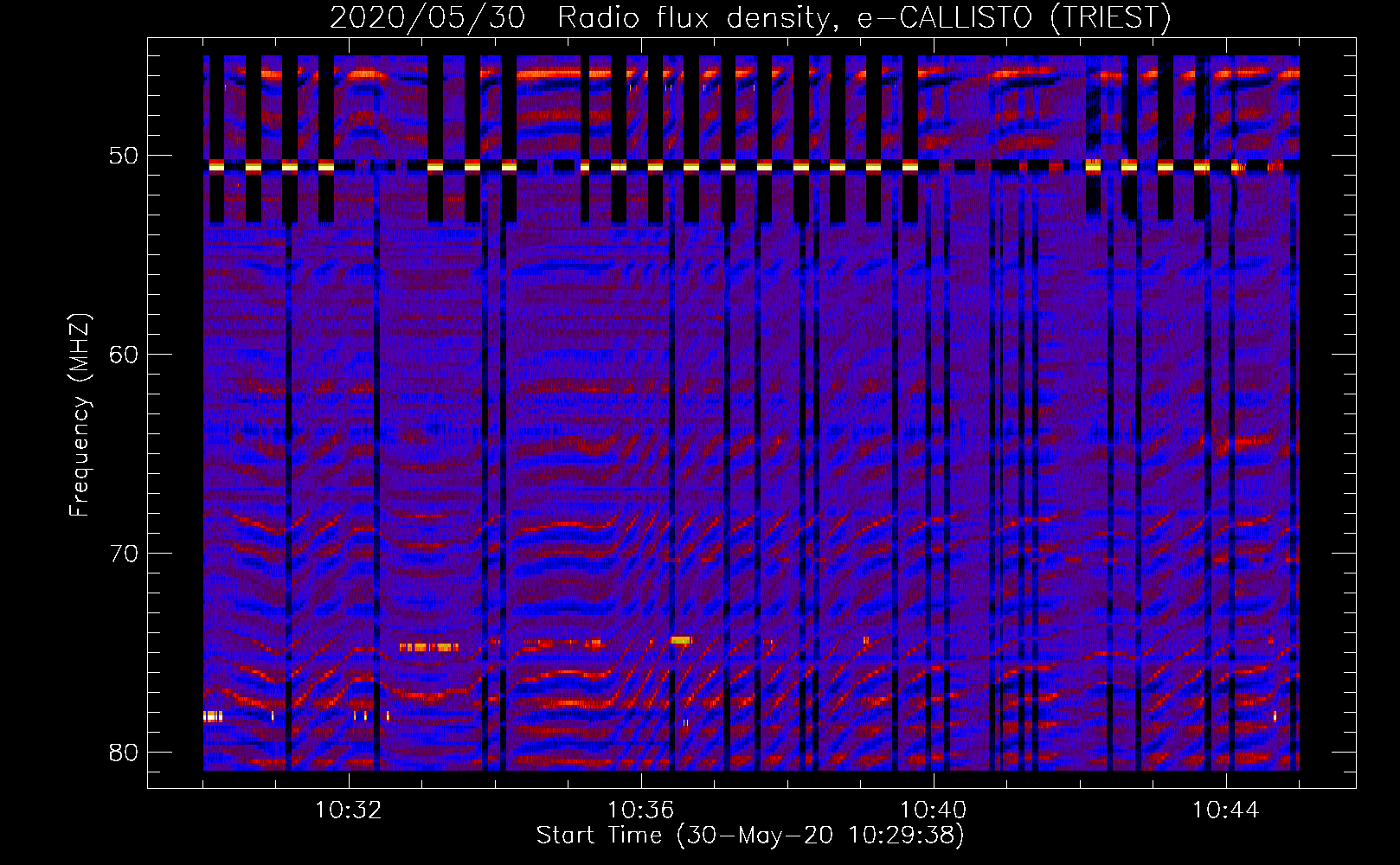
Task: Click the 10:44 time tick label
Action: 1226,811
